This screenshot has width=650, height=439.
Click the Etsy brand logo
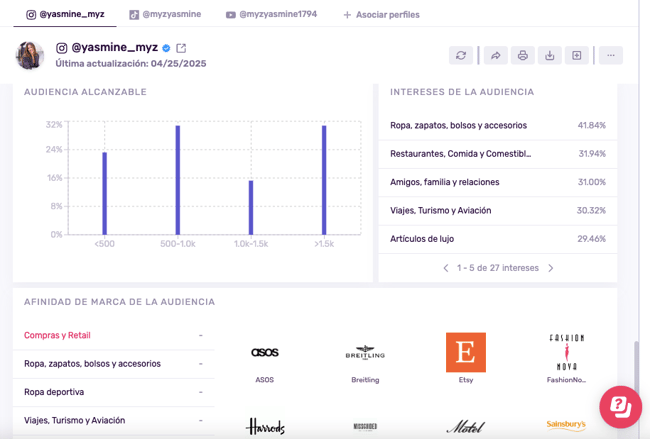465,353
